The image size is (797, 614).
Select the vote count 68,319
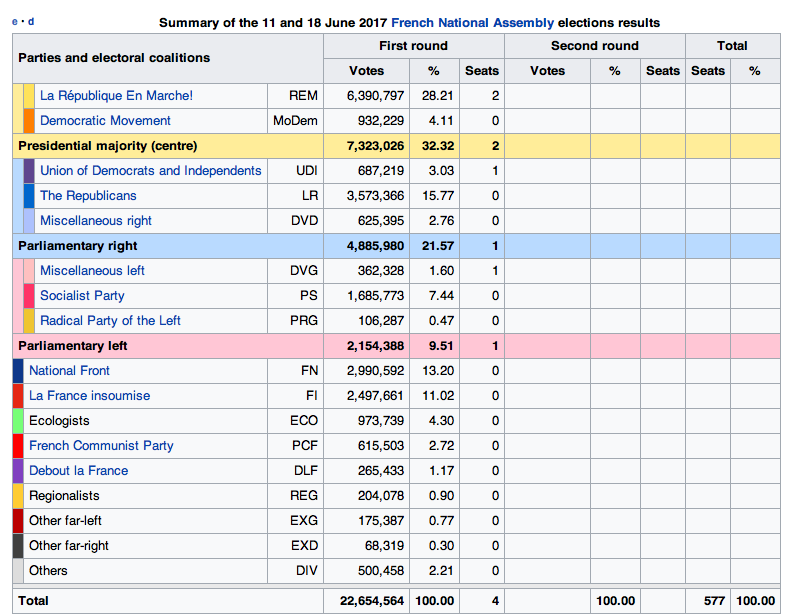(x=384, y=545)
